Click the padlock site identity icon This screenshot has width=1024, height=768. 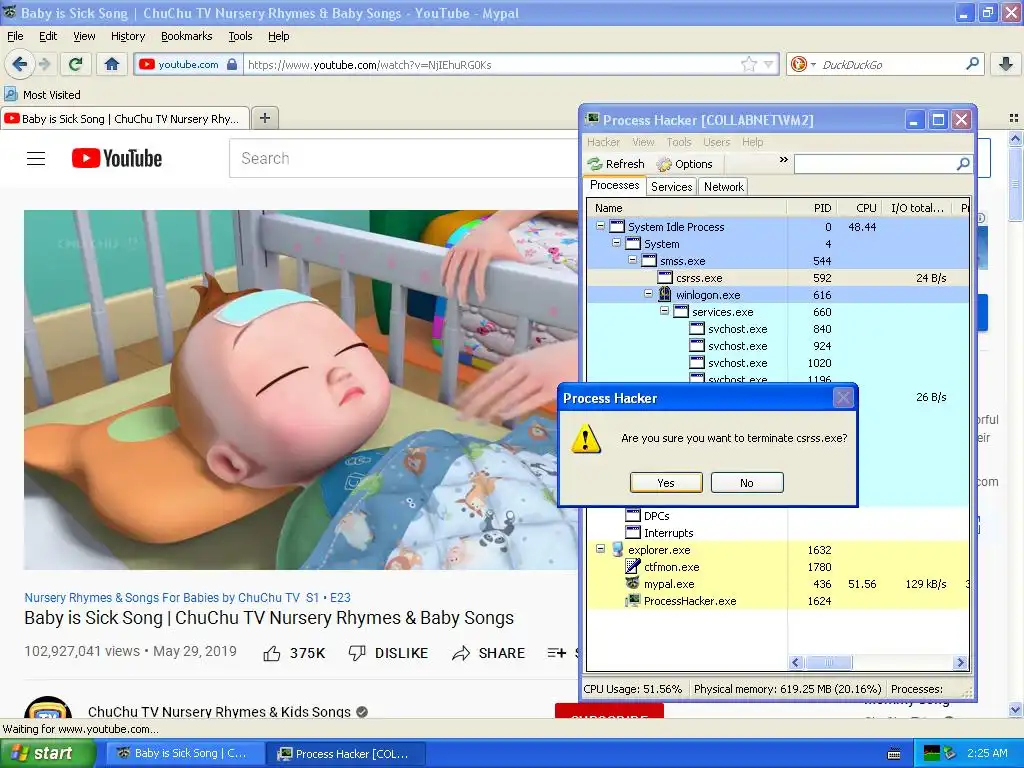232,64
